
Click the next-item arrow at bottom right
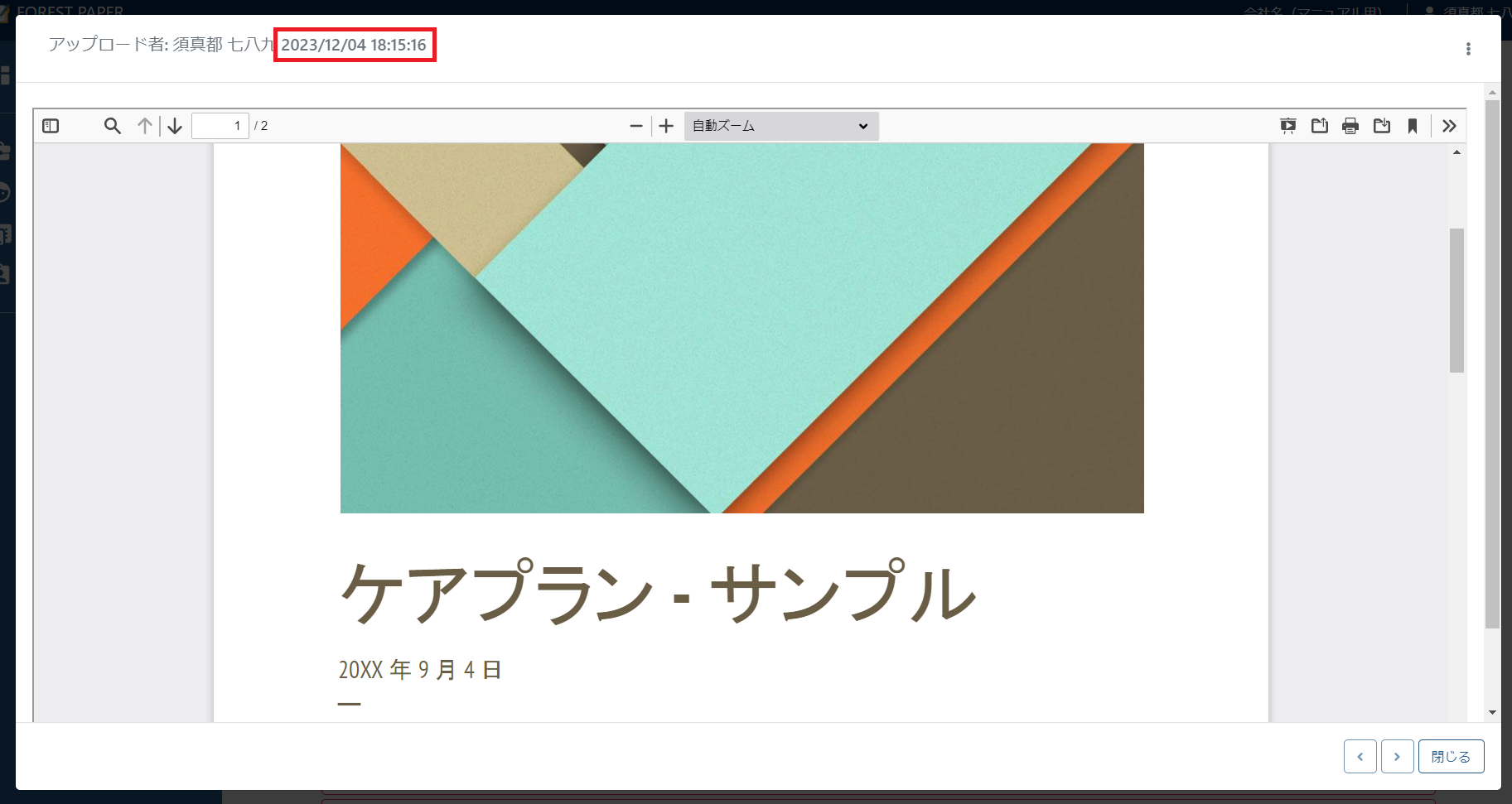coord(1398,756)
